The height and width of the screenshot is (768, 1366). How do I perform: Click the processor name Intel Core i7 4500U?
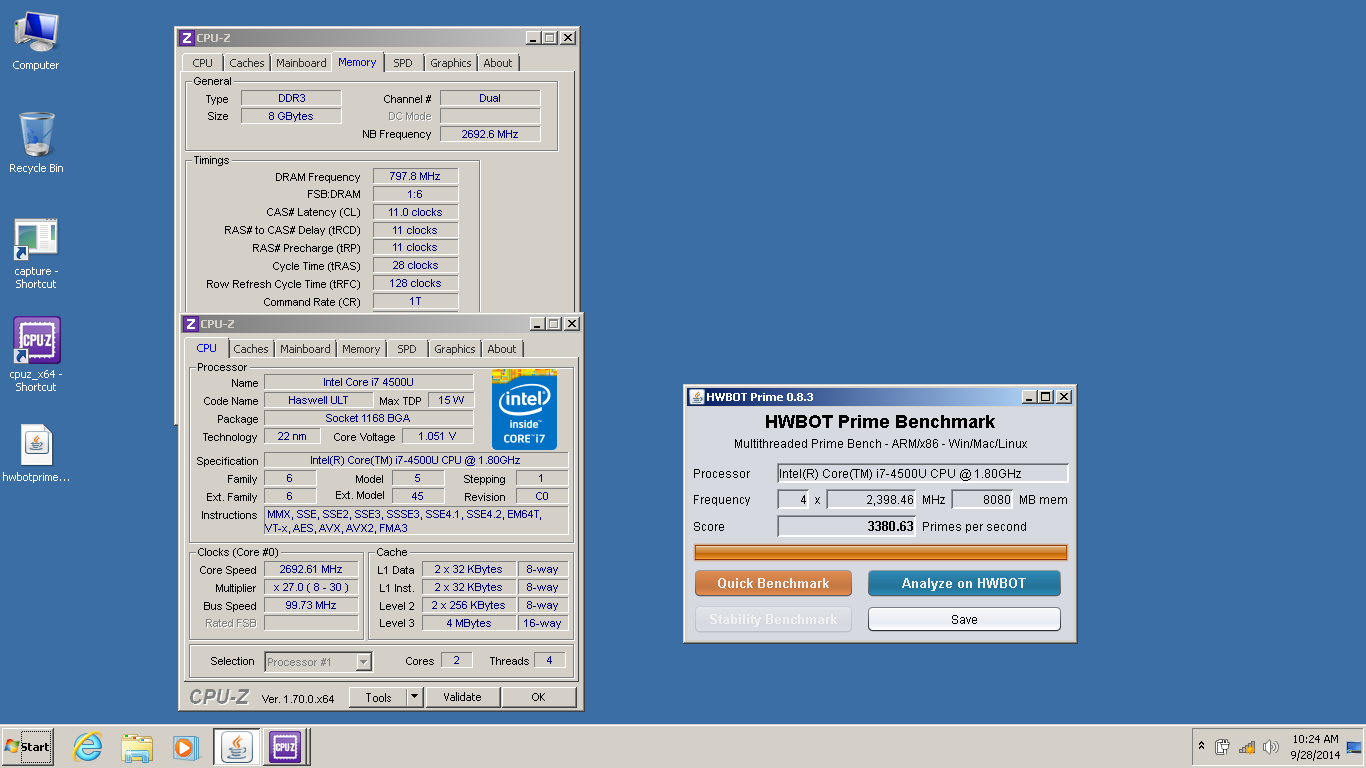click(369, 382)
